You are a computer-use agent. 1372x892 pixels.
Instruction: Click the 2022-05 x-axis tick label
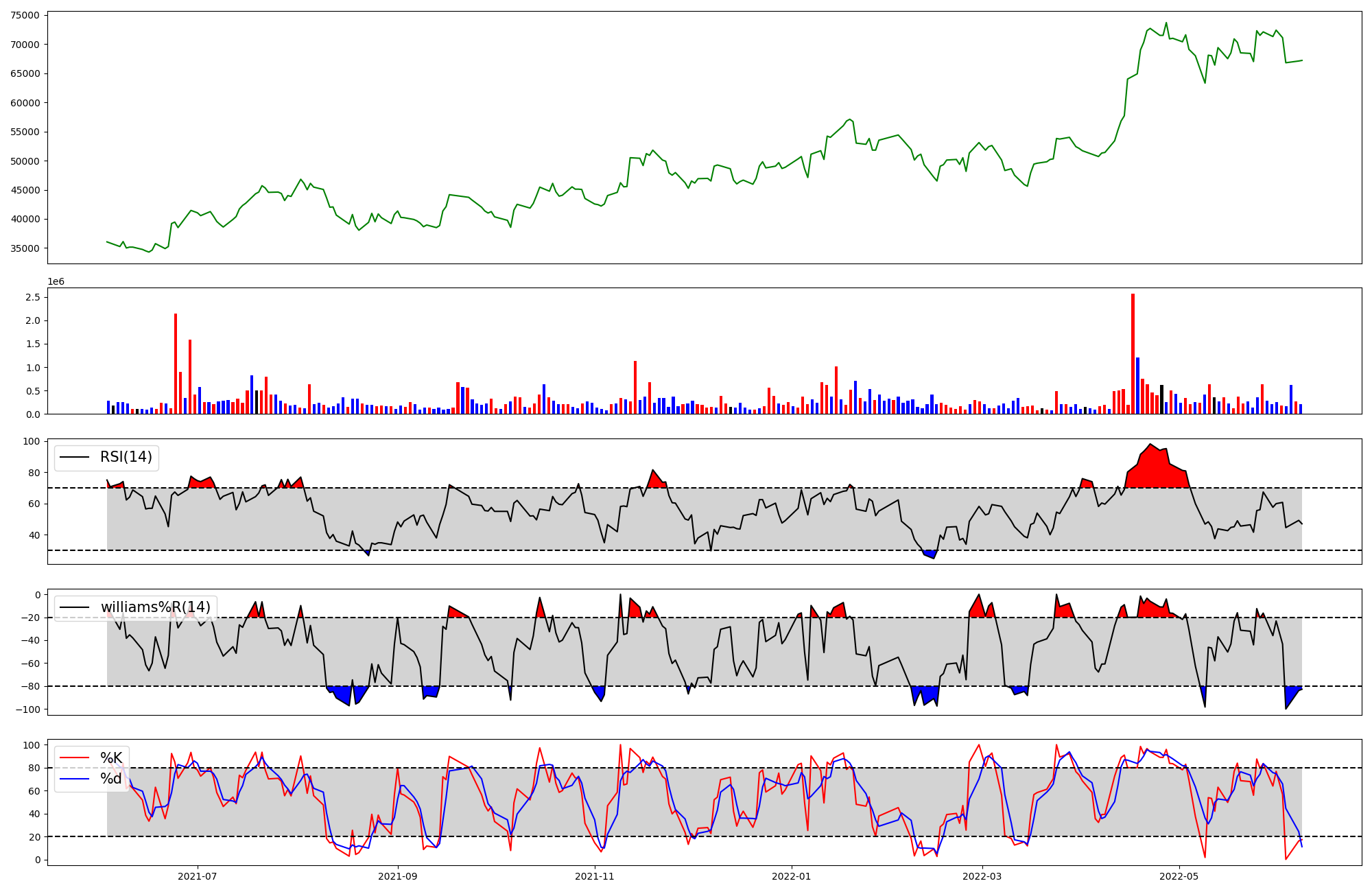pyautogui.click(x=1179, y=876)
